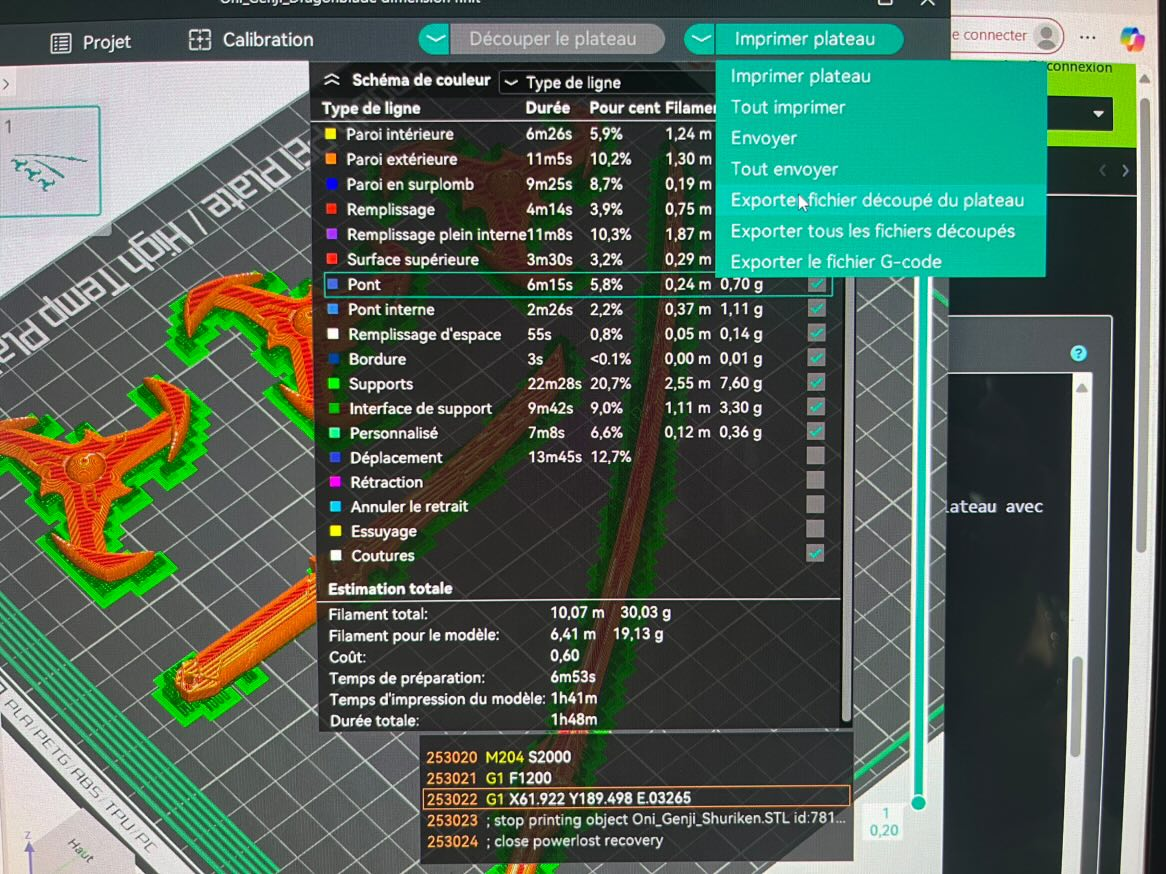Open dropdown arrow beside Imprimer plateau
The width and height of the screenshot is (1166, 874).
699,39
